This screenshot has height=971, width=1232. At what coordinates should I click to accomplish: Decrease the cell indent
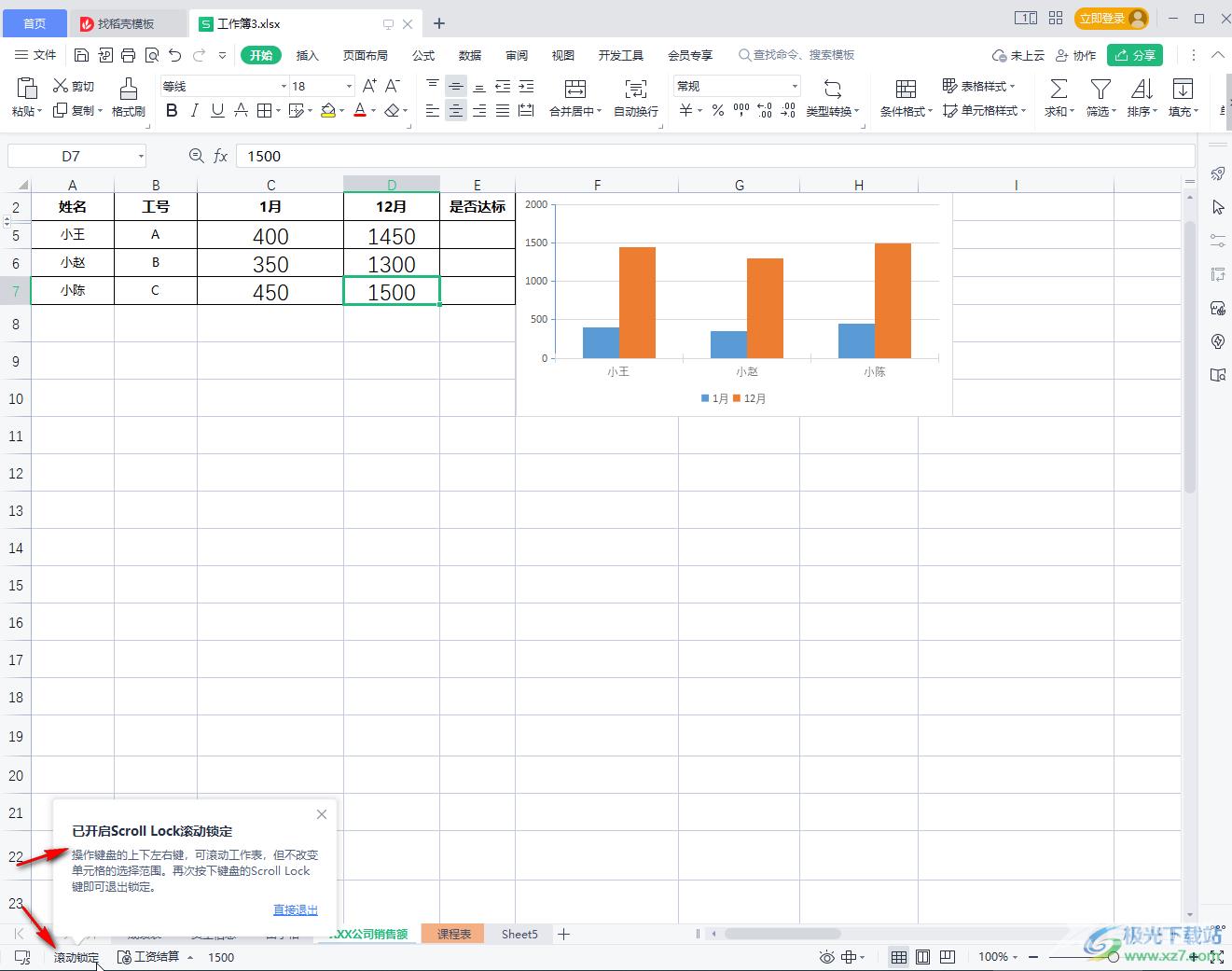click(503, 86)
